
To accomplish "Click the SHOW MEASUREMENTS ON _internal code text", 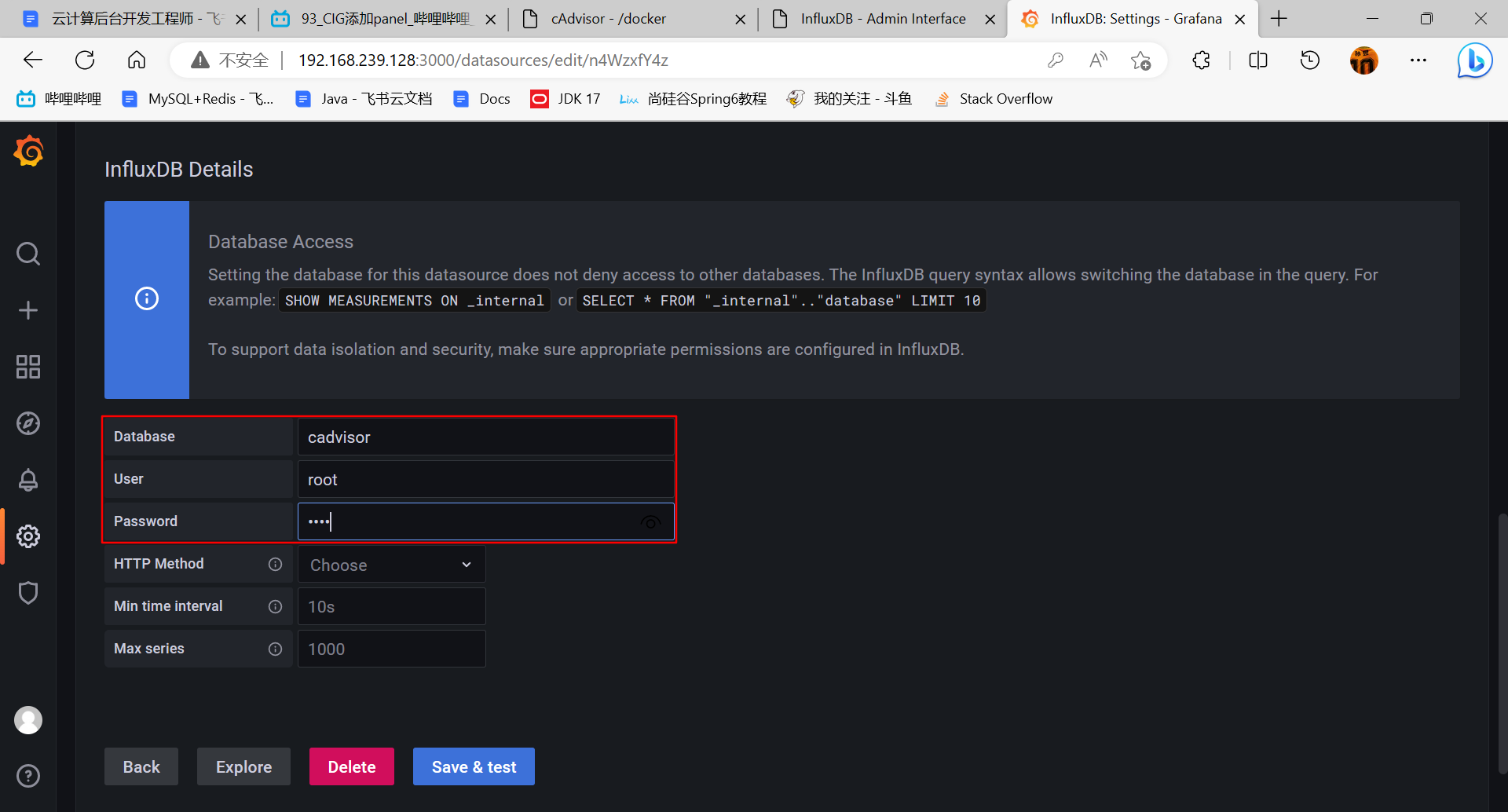I will pyautogui.click(x=414, y=300).
